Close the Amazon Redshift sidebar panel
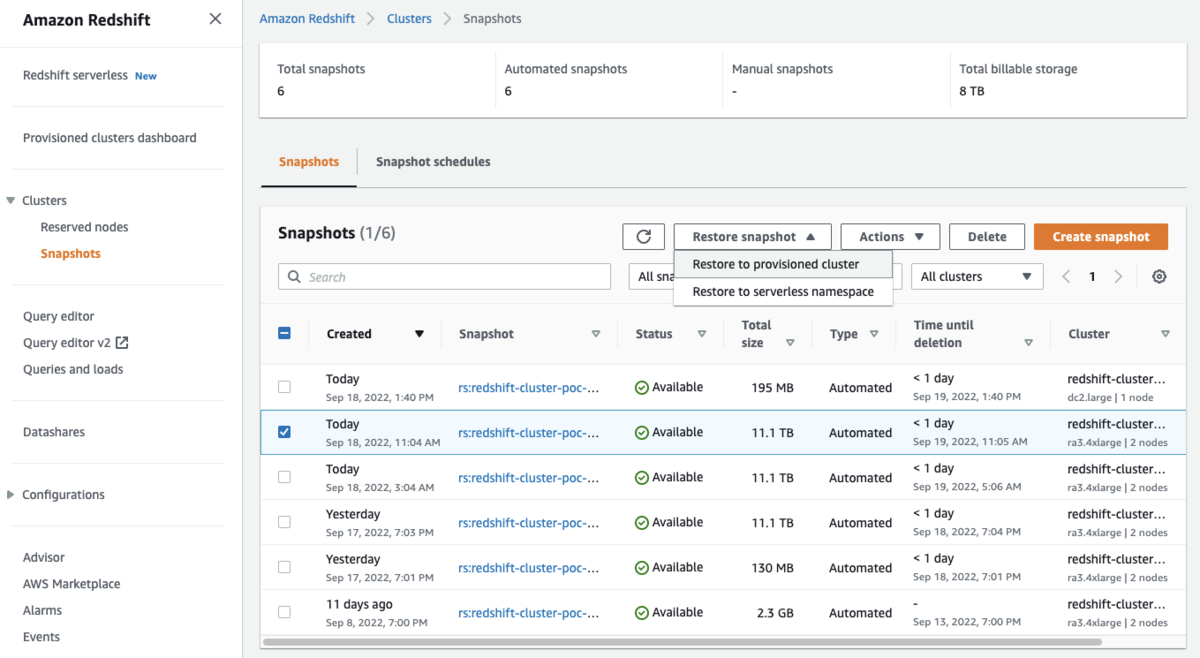This screenshot has height=658, width=1200. (215, 19)
